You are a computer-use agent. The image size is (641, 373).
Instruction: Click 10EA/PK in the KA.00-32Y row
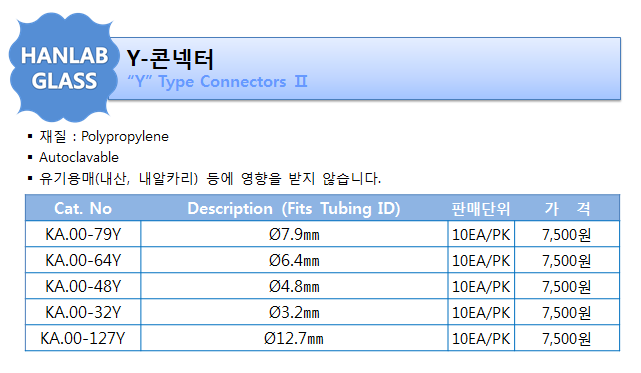click(481, 312)
